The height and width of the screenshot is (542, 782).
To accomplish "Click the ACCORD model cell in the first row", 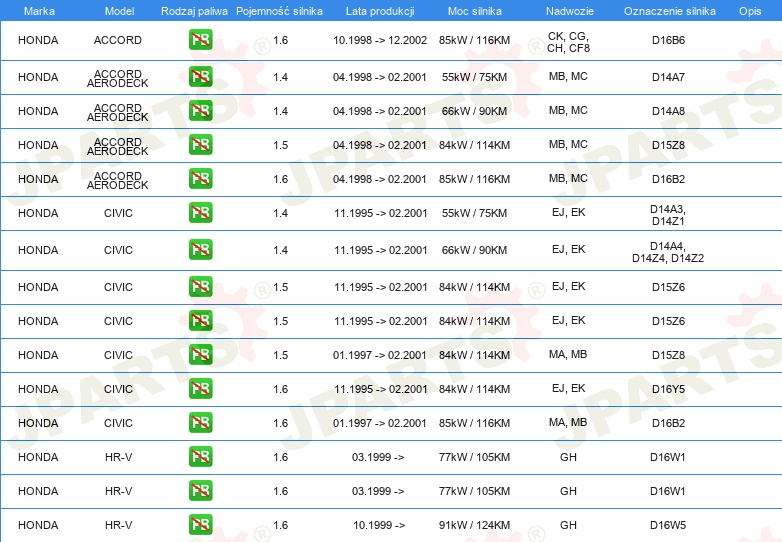I will pos(118,40).
